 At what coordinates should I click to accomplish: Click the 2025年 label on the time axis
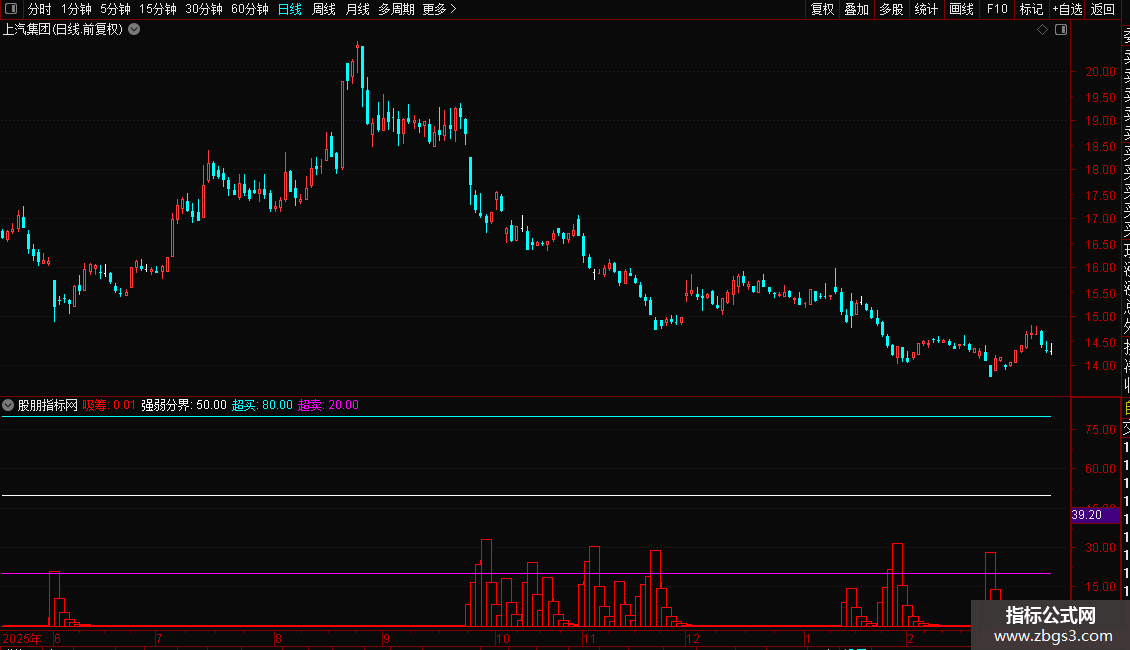pyautogui.click(x=22, y=638)
